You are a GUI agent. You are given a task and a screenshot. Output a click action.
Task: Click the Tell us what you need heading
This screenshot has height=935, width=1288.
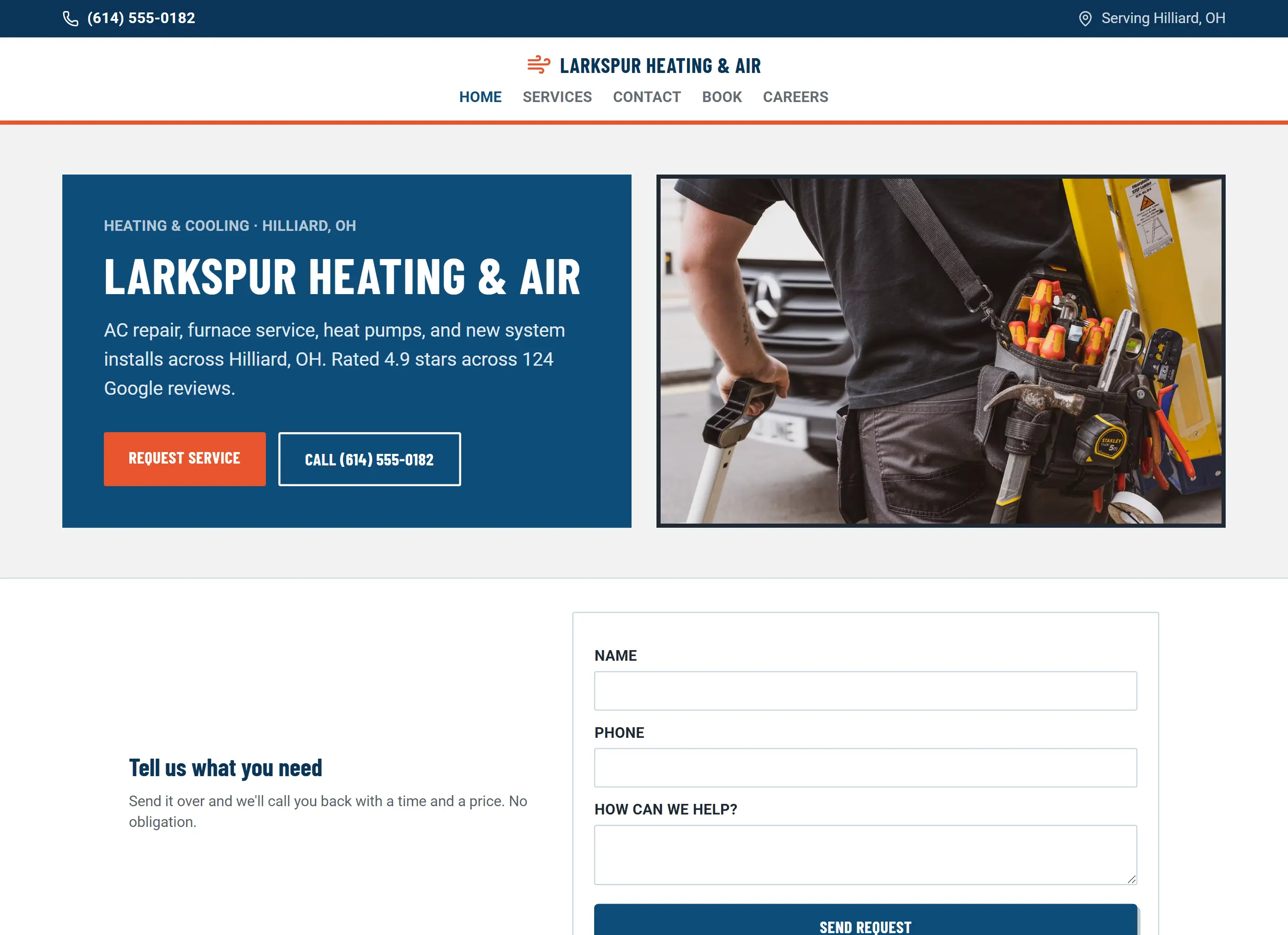[225, 768]
